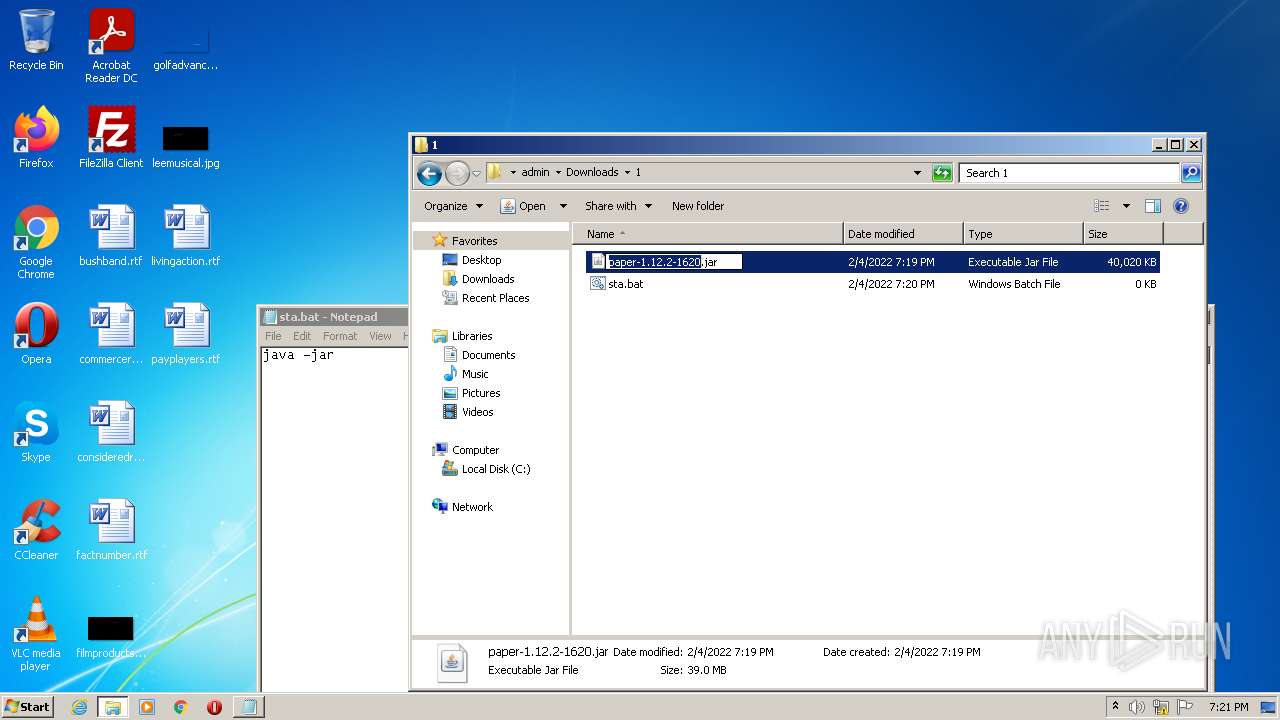The height and width of the screenshot is (720, 1280).
Task: Select Recent Places in navigation pane
Action: (x=495, y=298)
